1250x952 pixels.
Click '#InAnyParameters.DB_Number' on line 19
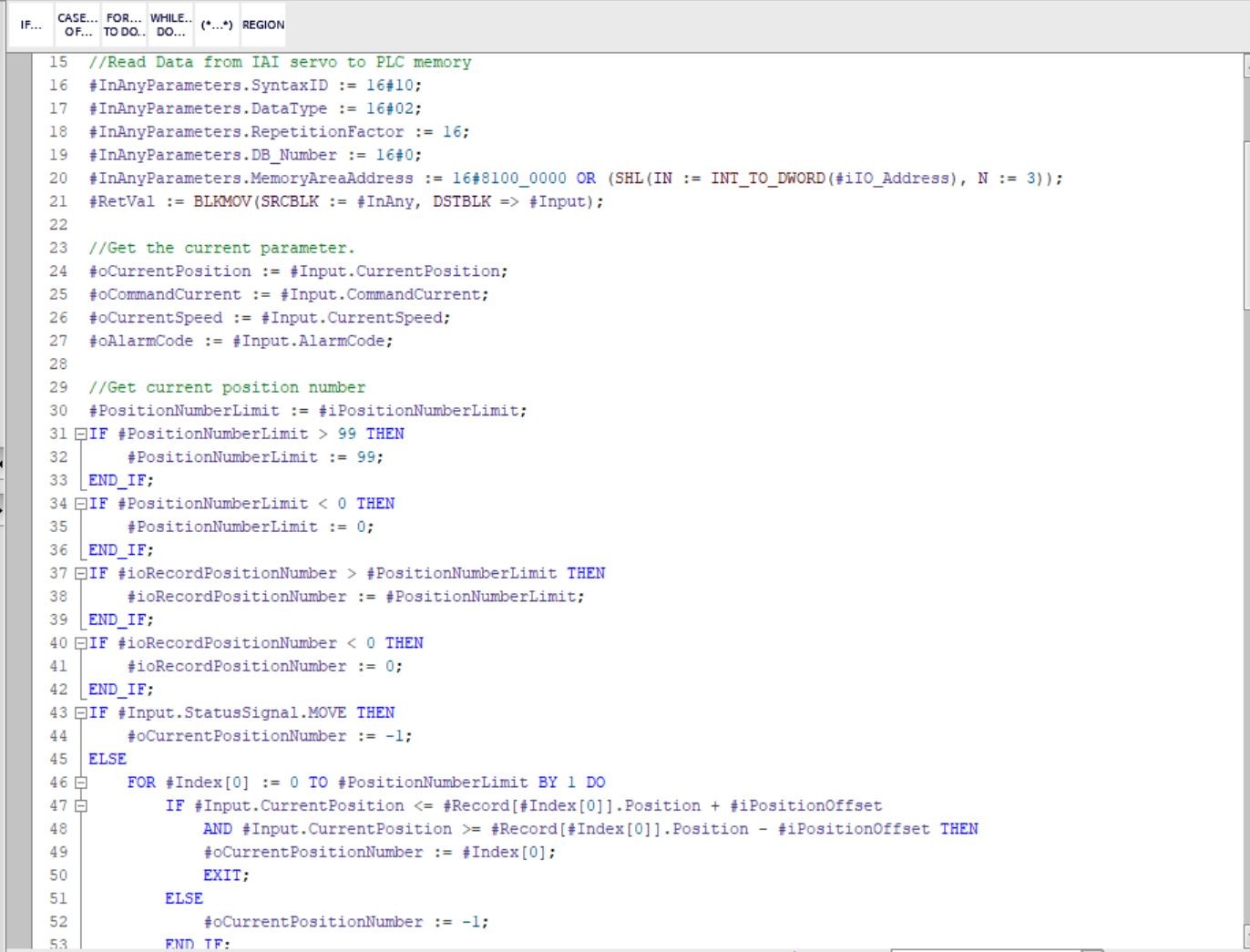(x=212, y=155)
